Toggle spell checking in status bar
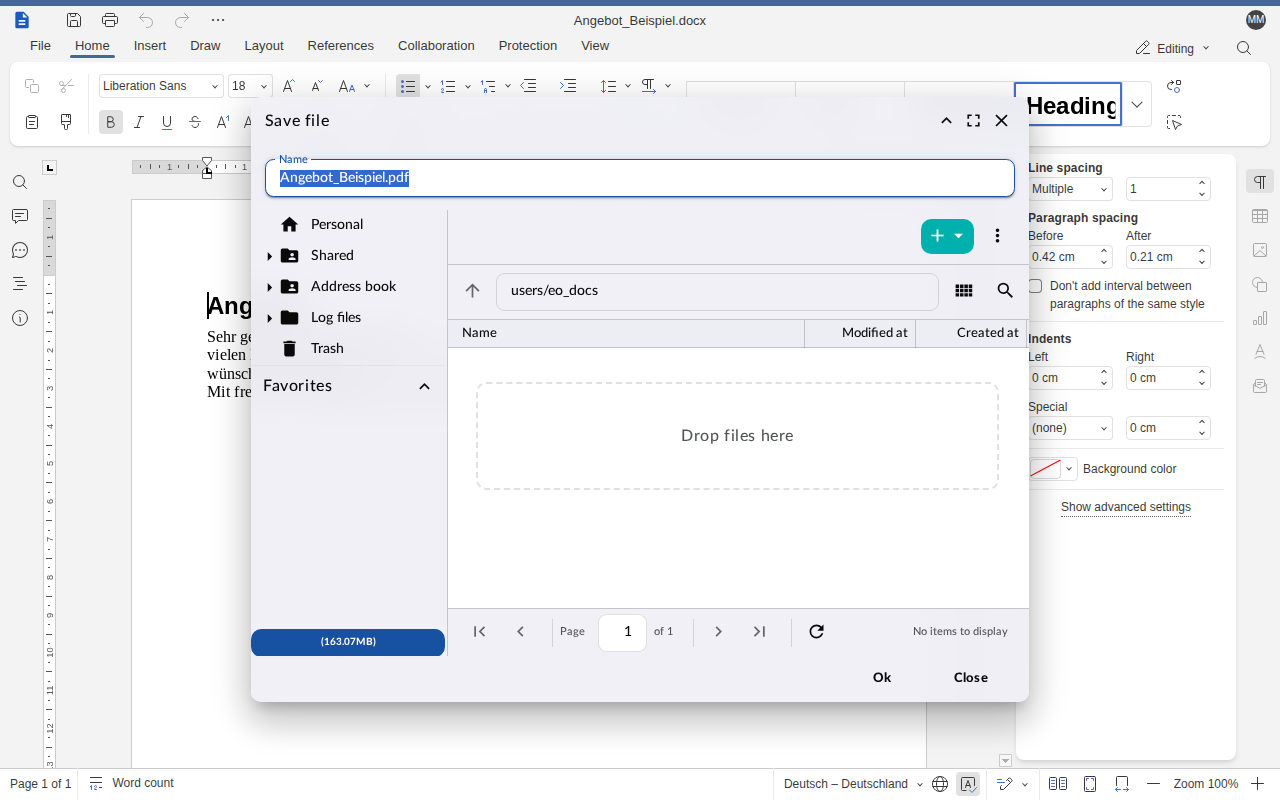This screenshot has width=1280, height=800. (x=968, y=784)
